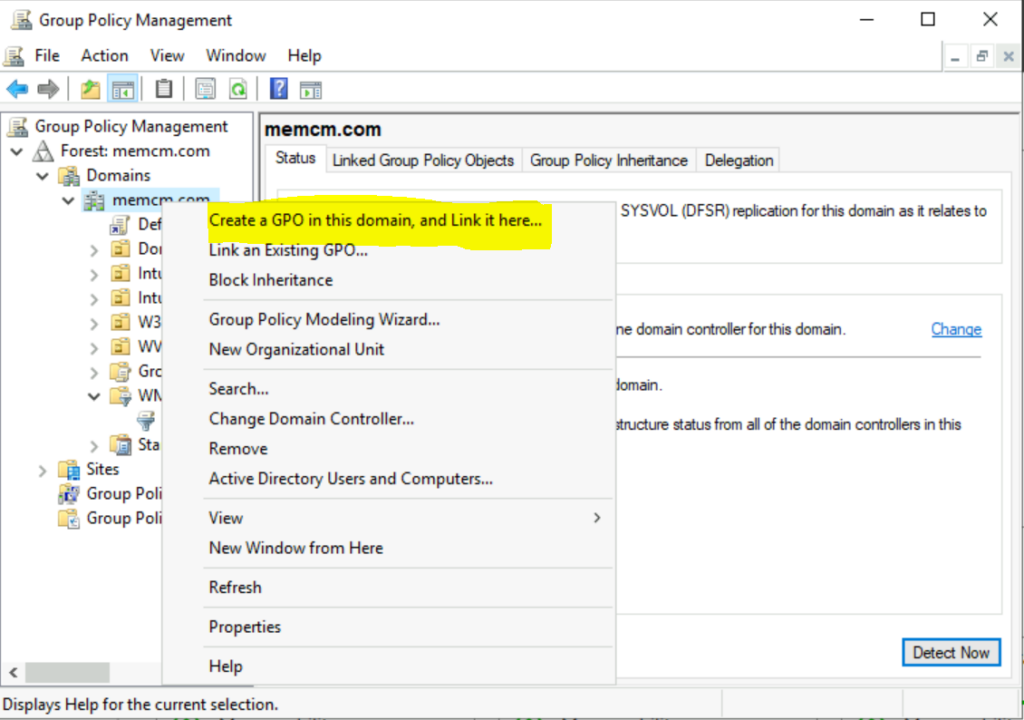Click the menu bar MMC document icon
The width and height of the screenshot is (1024, 720).
click(14, 56)
